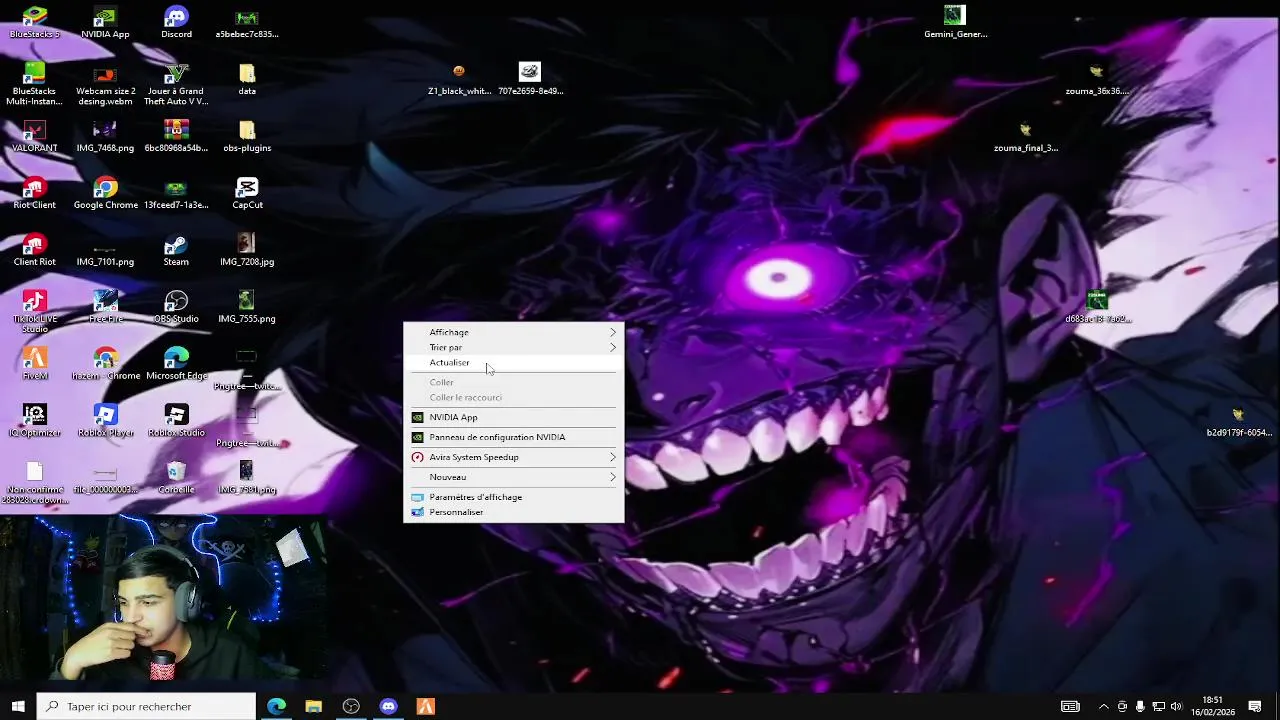
Task: Select the 6bc80968a54b... archive file
Action: [x=176, y=136]
